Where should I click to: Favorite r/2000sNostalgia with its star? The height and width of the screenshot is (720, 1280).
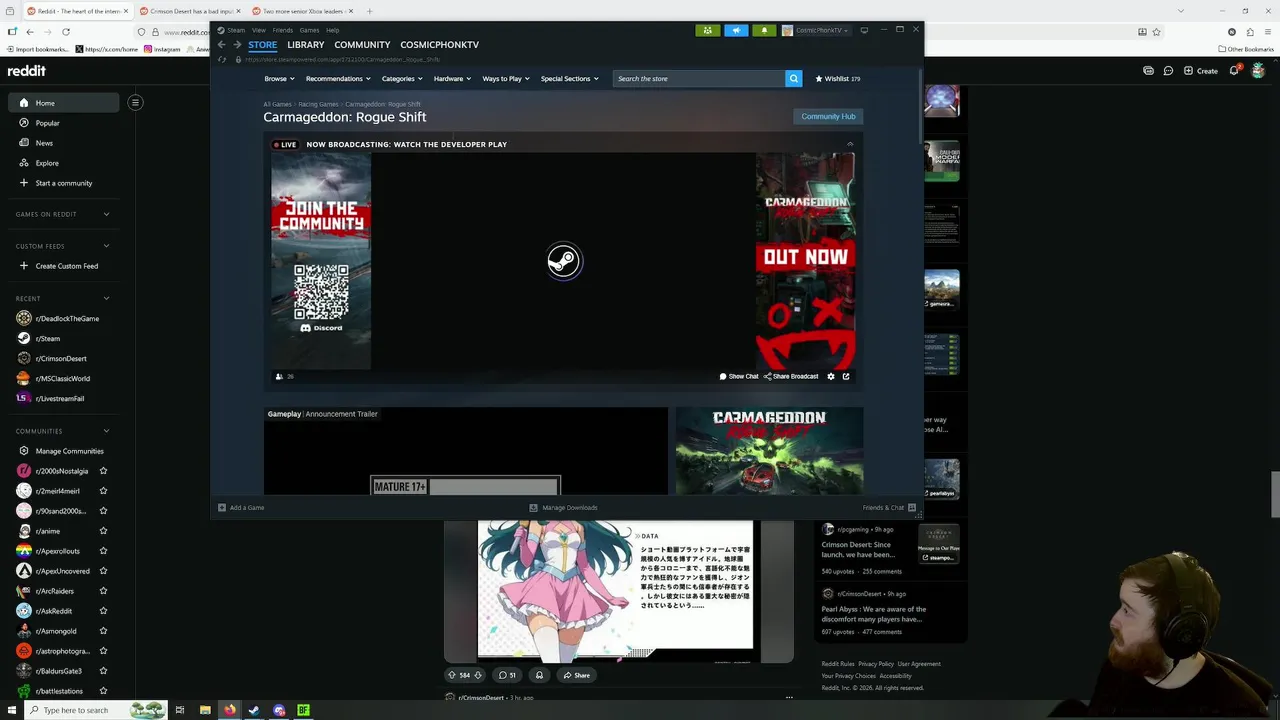[x=103, y=471]
